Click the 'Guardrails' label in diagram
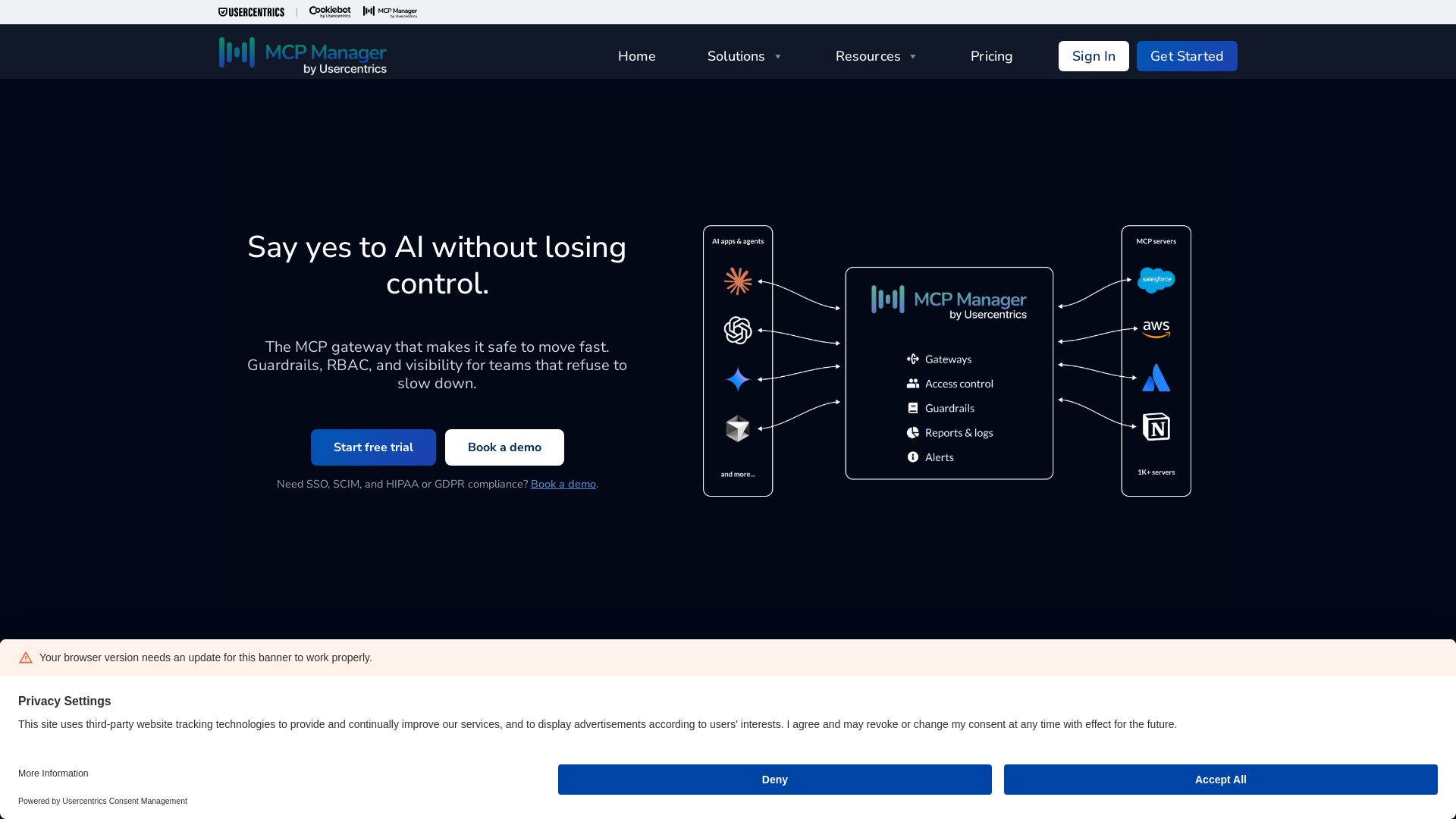1456x819 pixels. (x=949, y=408)
